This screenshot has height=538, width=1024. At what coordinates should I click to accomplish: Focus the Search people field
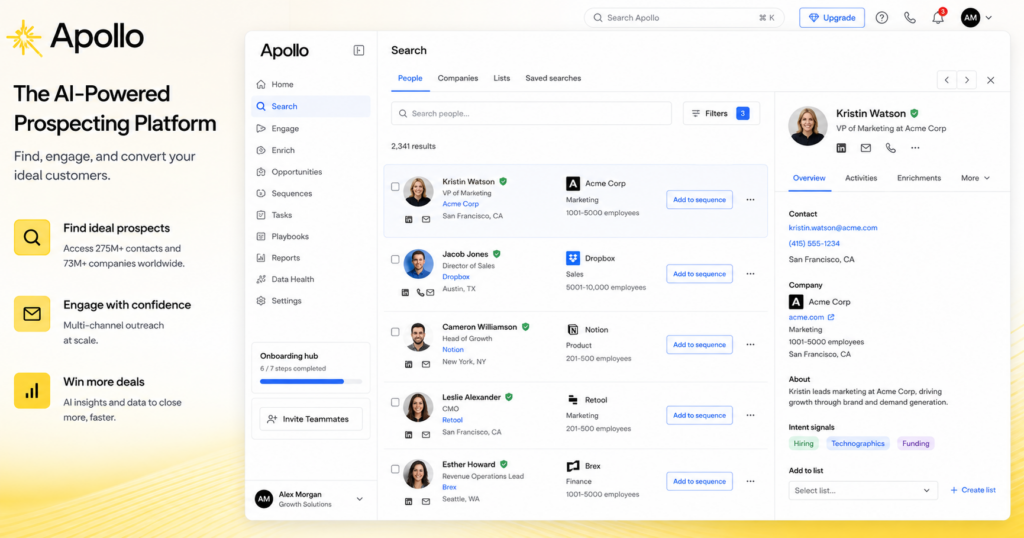[x=531, y=114]
